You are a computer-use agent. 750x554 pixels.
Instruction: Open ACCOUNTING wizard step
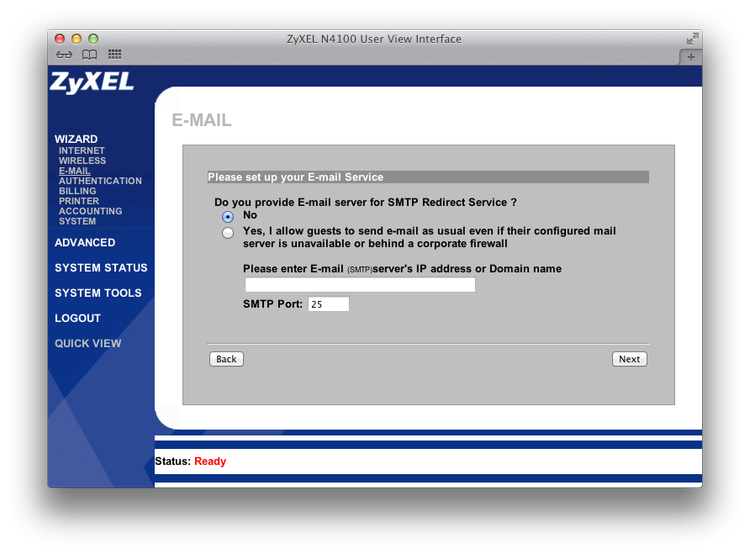(90, 211)
